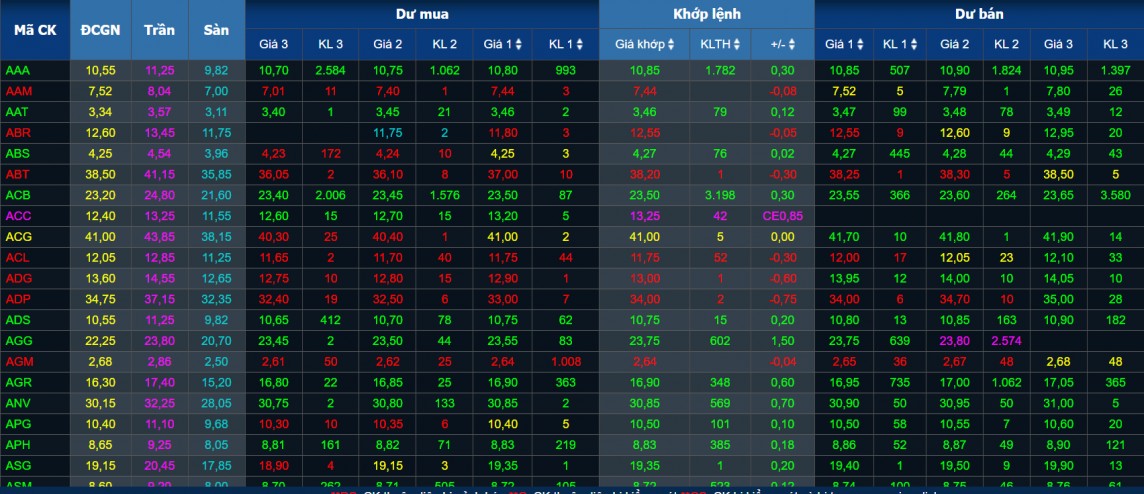Select the Dư bán group header
The image size is (1144, 494).
(979, 14)
